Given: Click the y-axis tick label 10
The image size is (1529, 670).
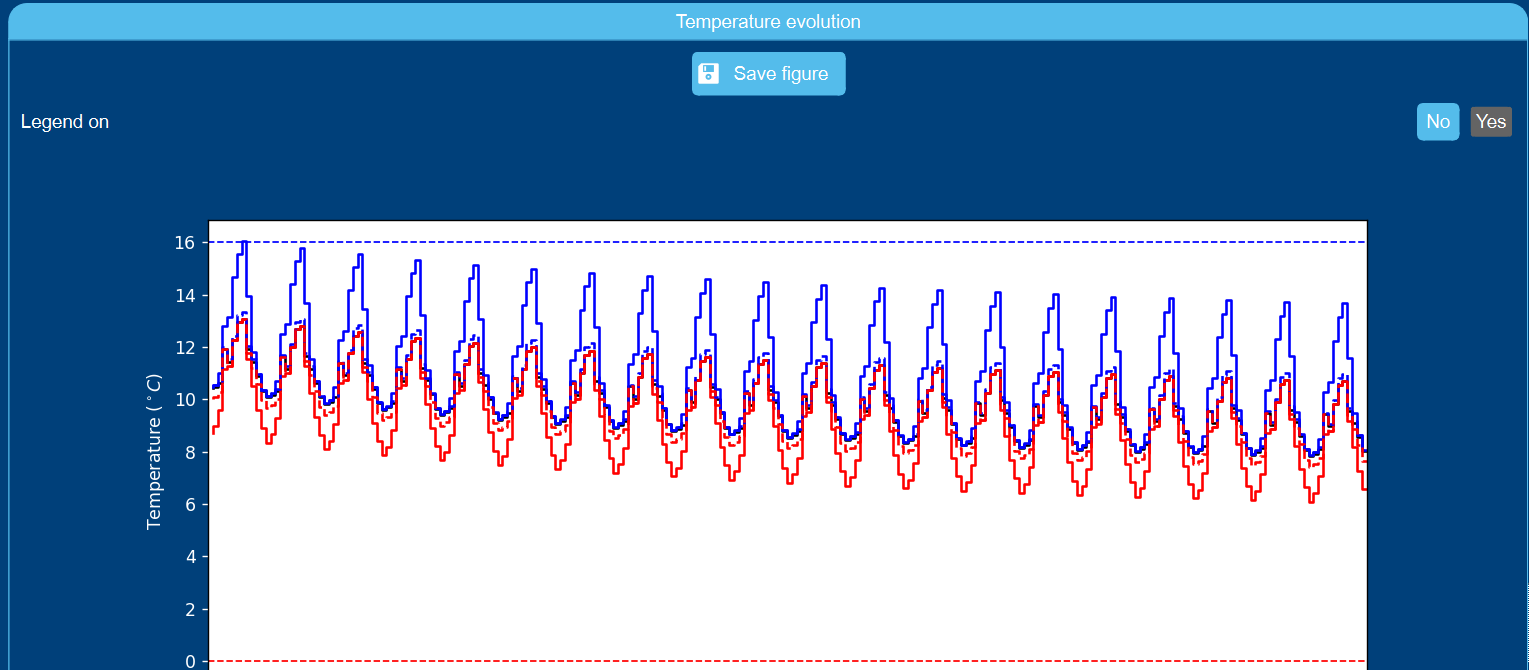Looking at the screenshot, I should 187,400.
